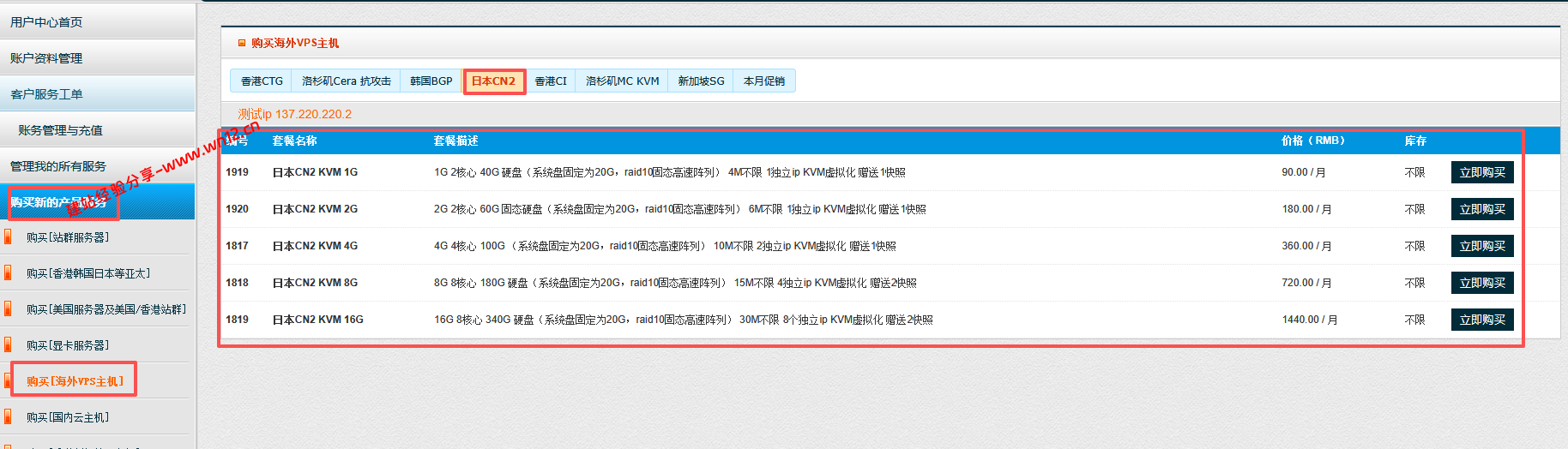Switch to 韩国BGP tab

pos(431,81)
